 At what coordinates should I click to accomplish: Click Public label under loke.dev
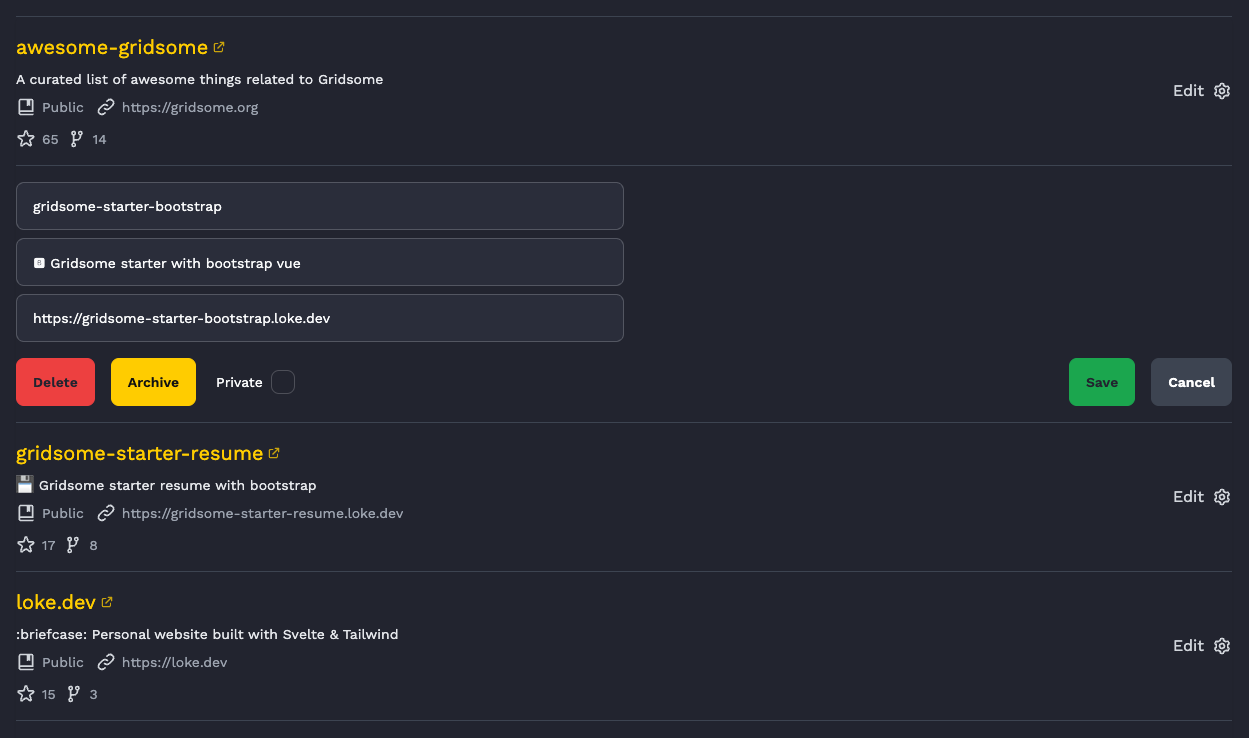(x=63, y=662)
